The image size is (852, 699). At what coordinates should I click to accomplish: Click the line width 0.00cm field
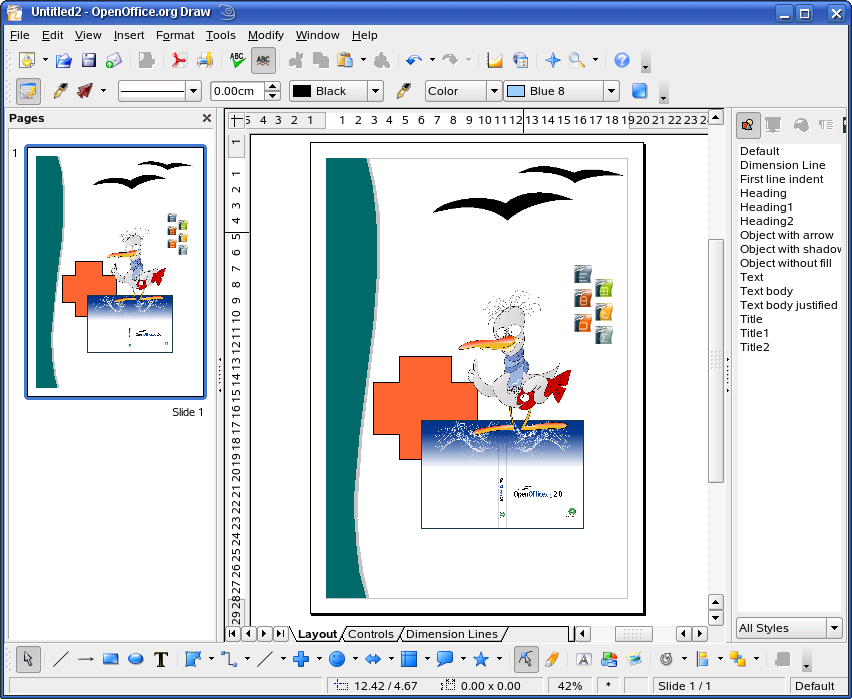point(238,91)
